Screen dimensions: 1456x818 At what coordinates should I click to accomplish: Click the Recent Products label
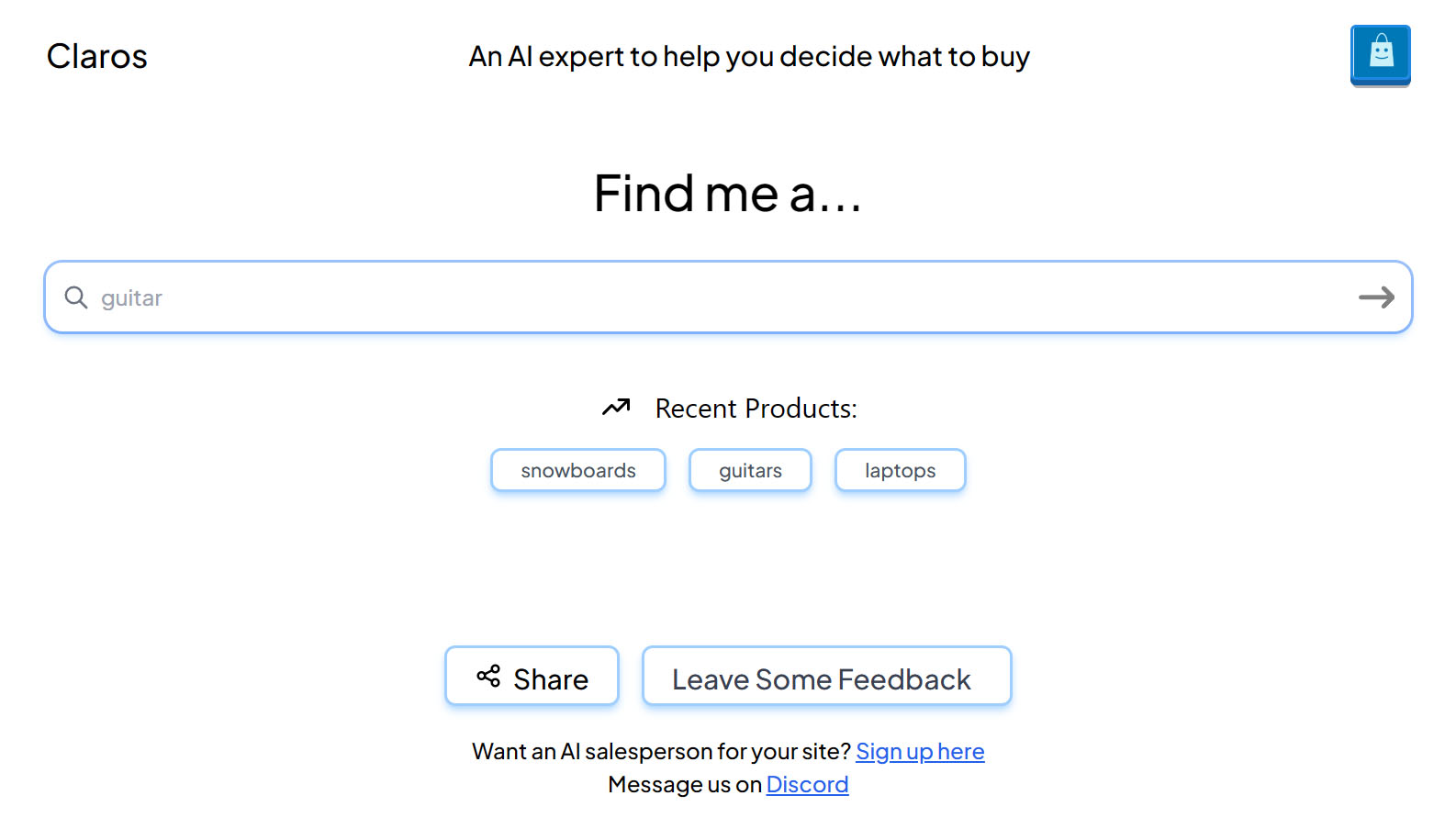pos(756,409)
